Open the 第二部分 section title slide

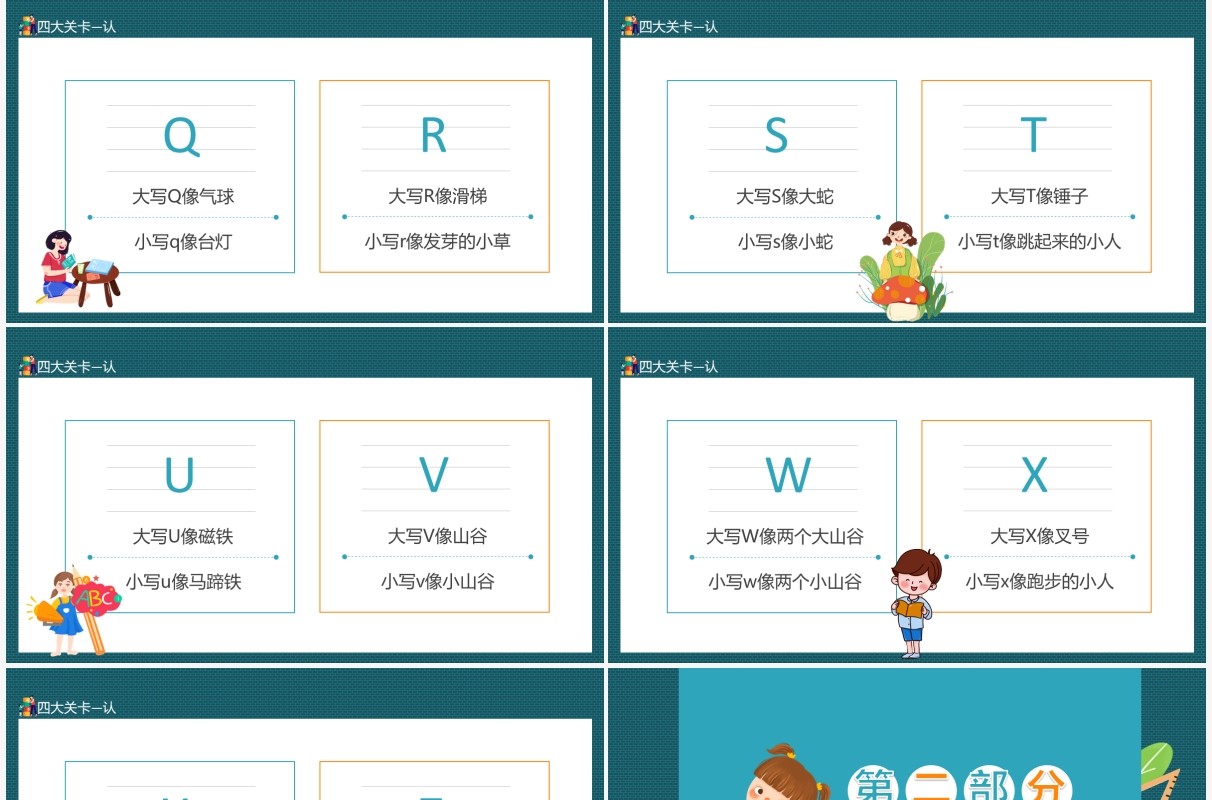908,734
